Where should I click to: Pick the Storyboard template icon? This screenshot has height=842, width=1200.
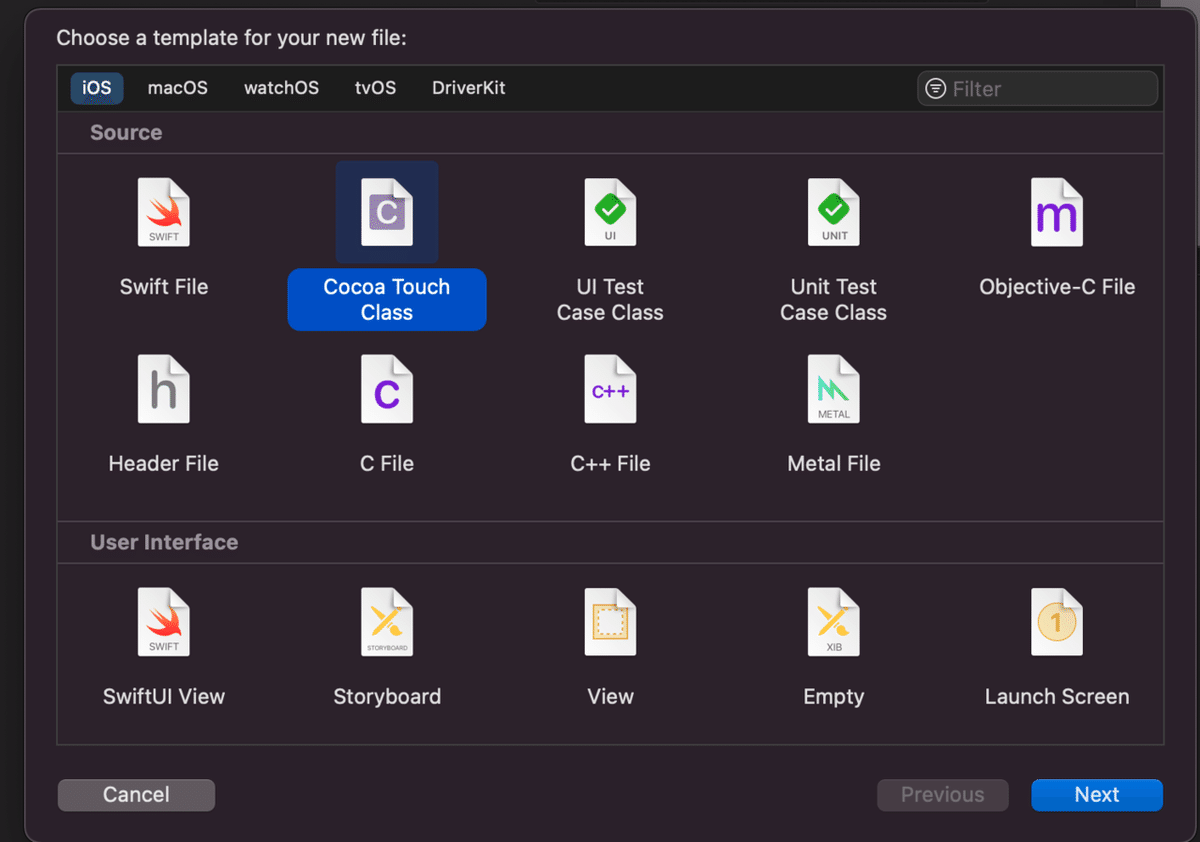387,622
